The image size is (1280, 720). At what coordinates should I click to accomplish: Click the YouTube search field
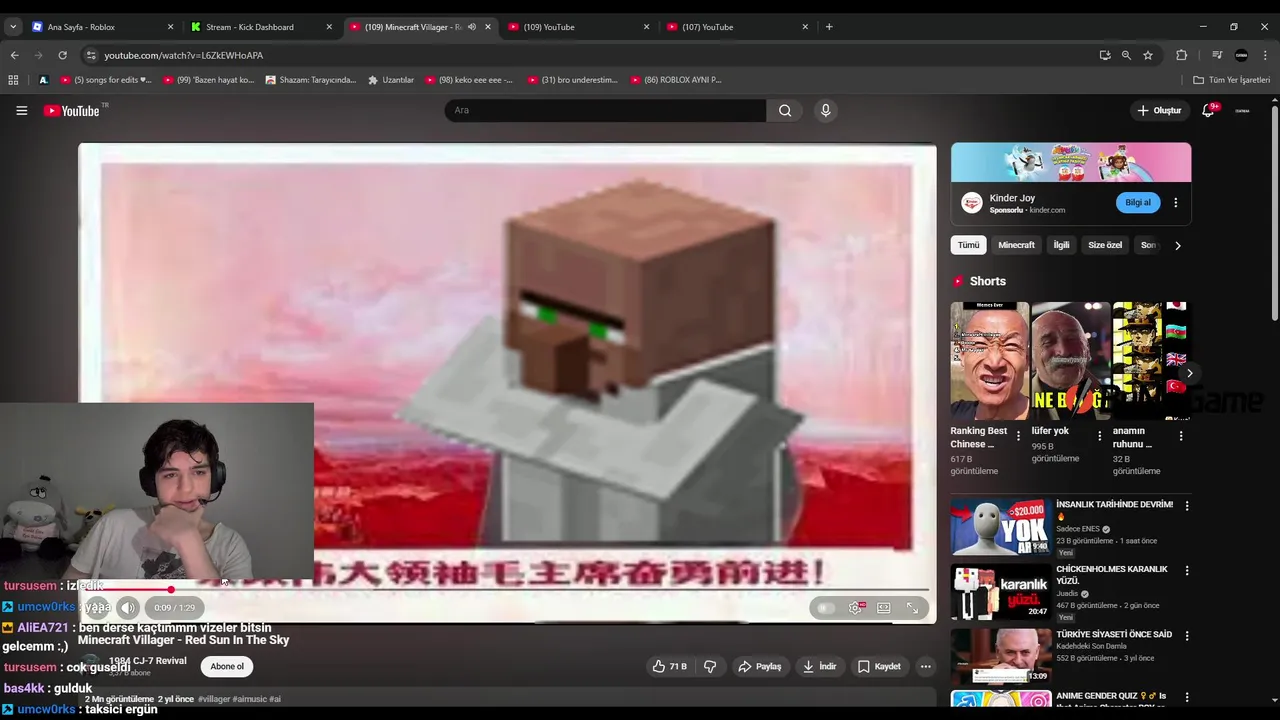click(x=605, y=110)
